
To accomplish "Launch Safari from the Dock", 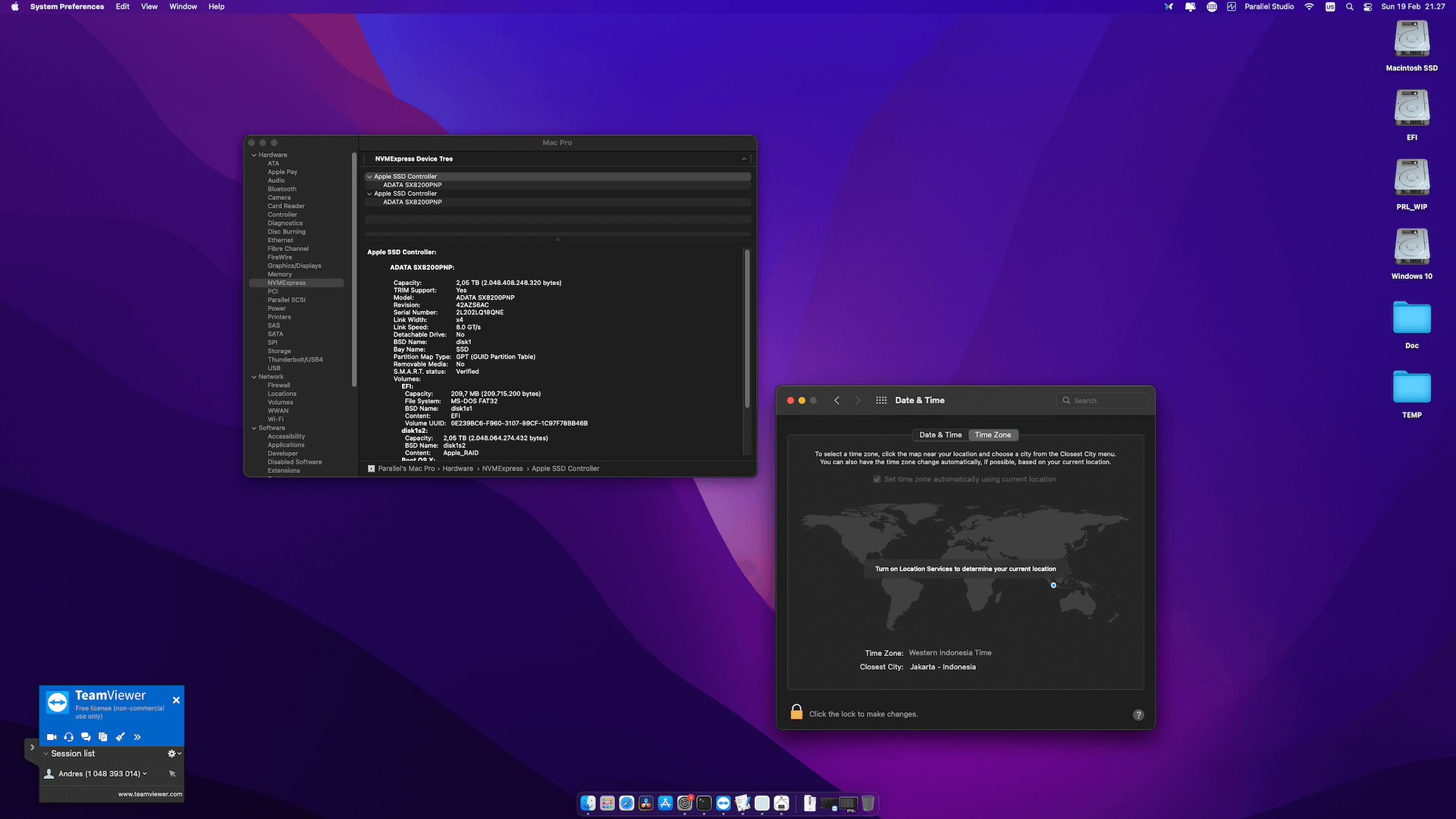I will 626,803.
